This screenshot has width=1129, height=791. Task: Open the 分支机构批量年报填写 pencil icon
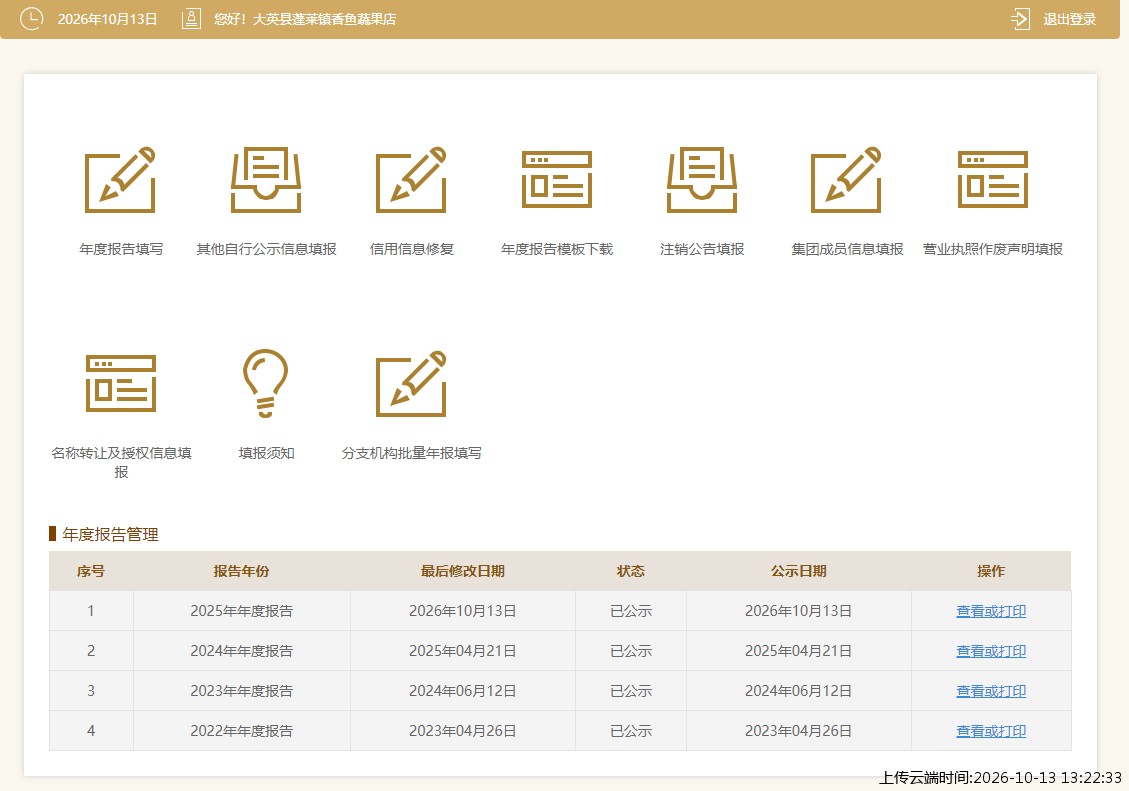pos(411,384)
